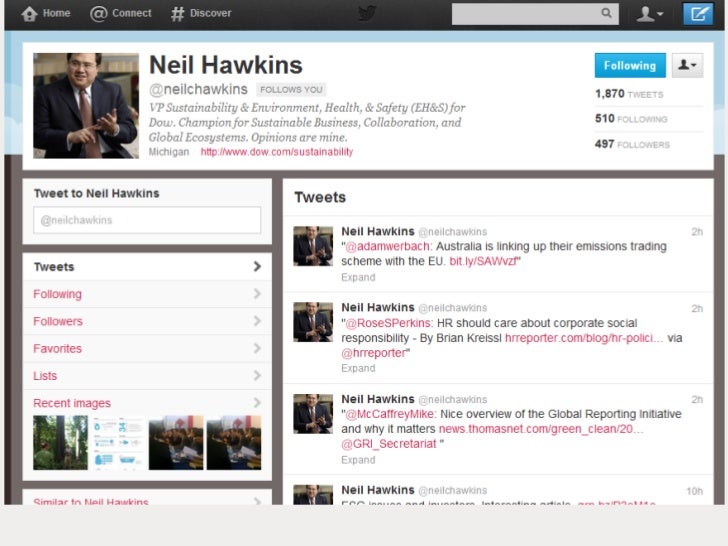Image resolution: width=728 pixels, height=546 pixels.
Task: Open 10h timestamp on last tweet
Action: [695, 491]
